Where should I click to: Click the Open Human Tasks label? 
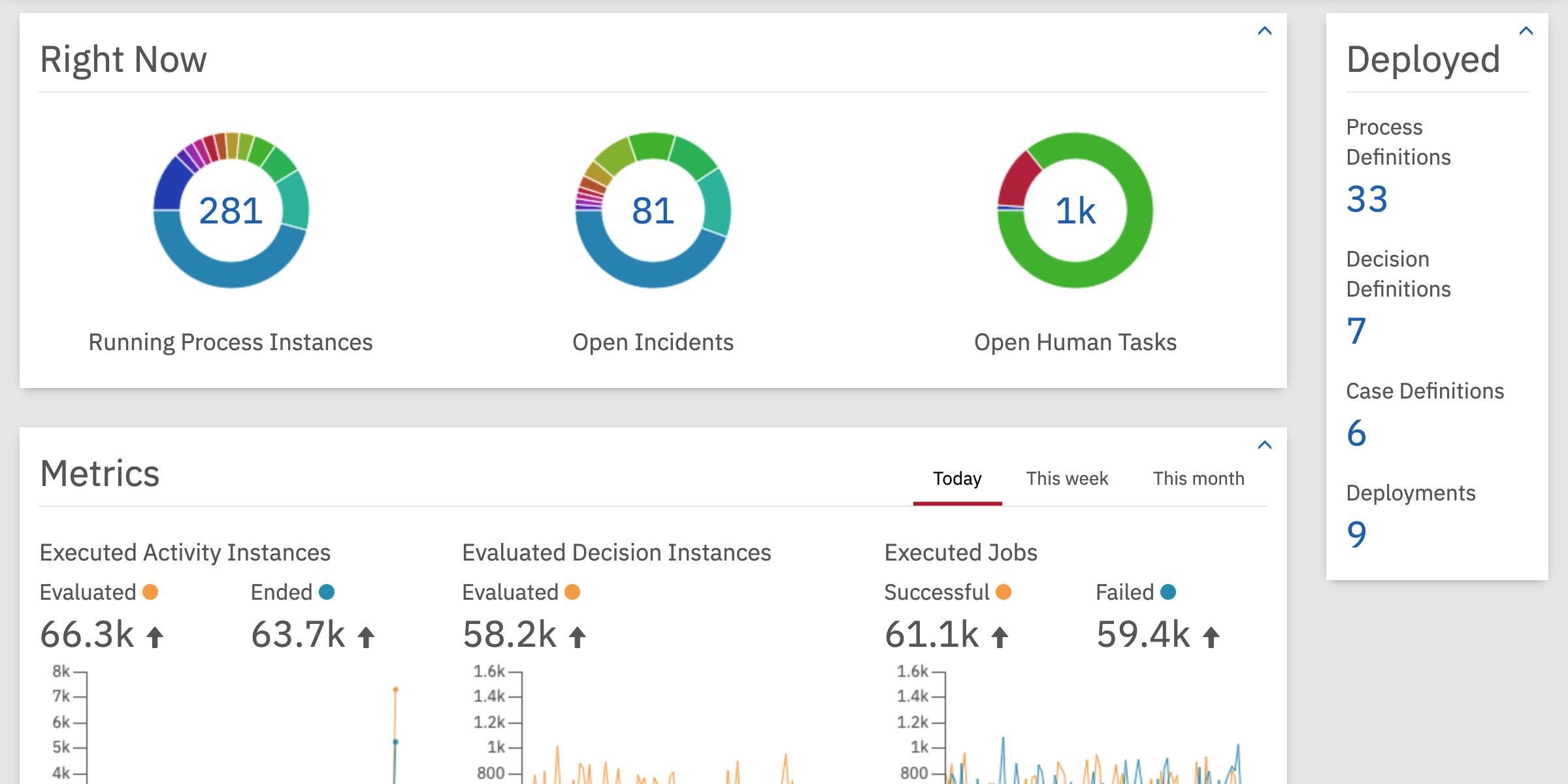pyautogui.click(x=1075, y=342)
